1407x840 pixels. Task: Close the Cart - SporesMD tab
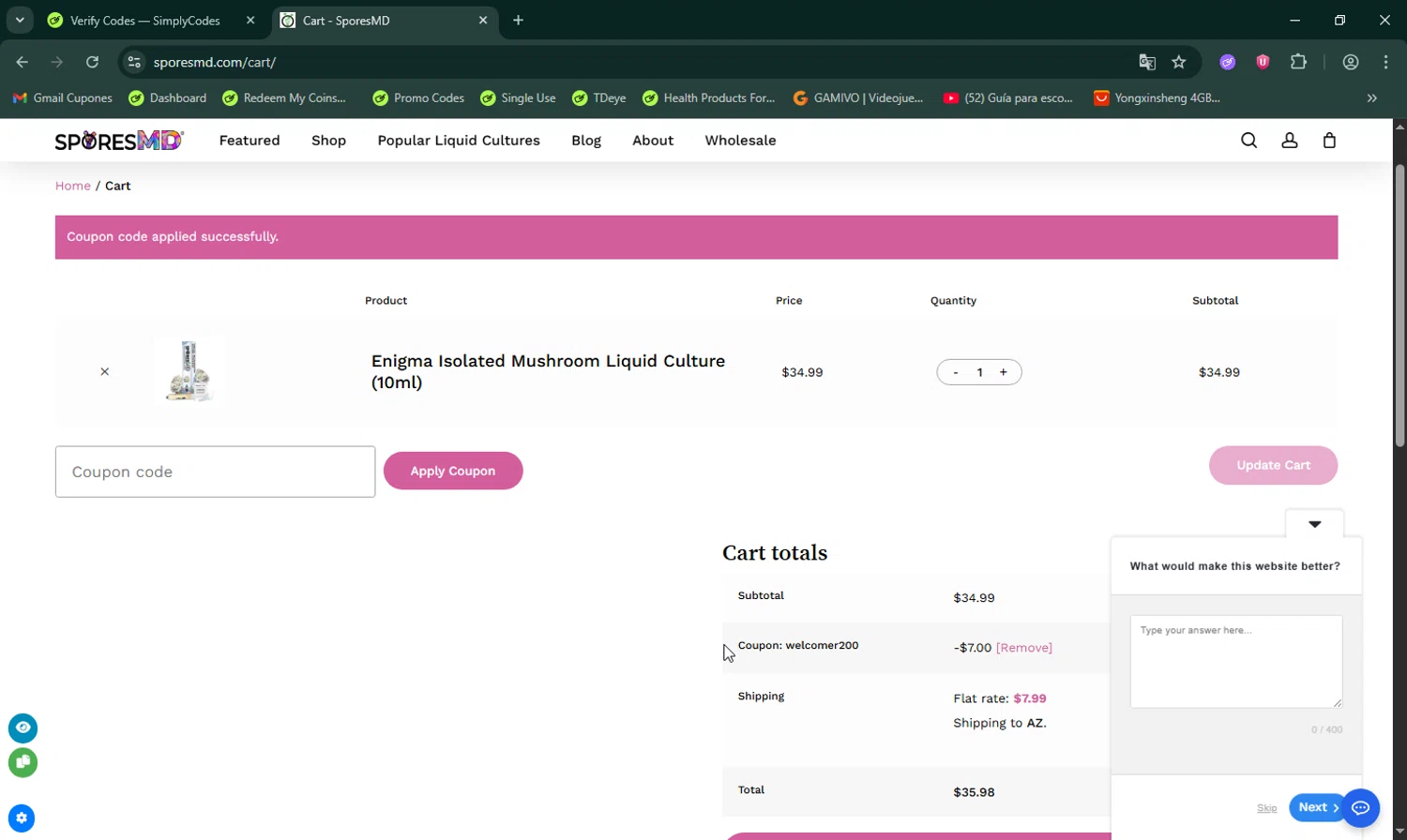tap(483, 20)
